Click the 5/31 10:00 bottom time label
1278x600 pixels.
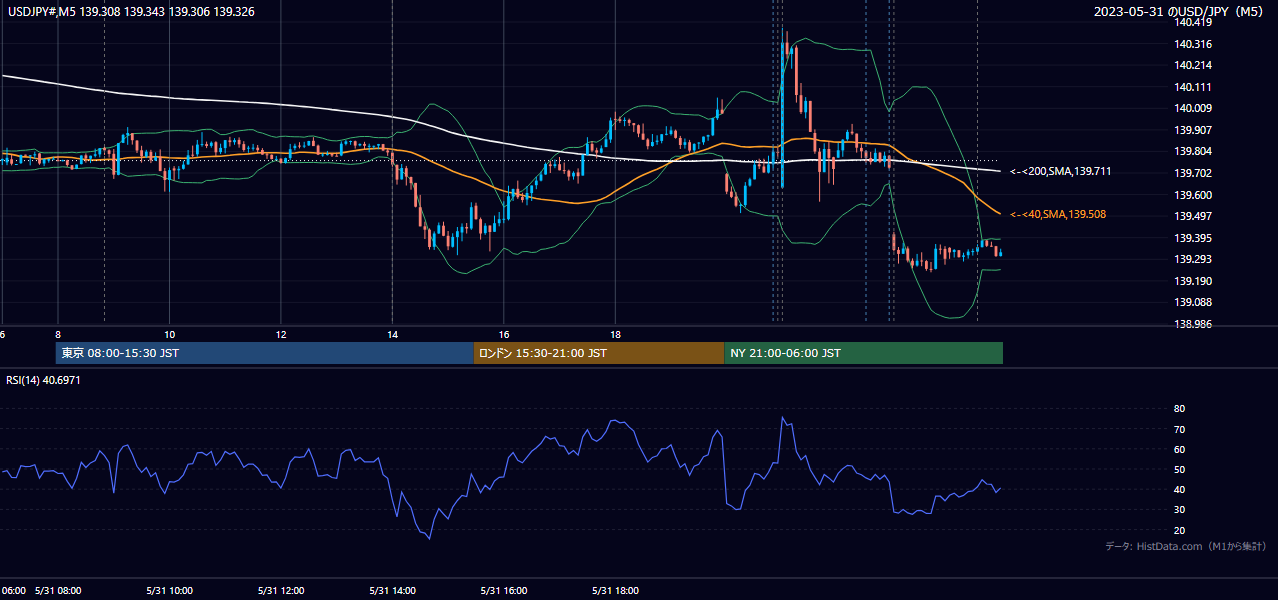point(170,590)
